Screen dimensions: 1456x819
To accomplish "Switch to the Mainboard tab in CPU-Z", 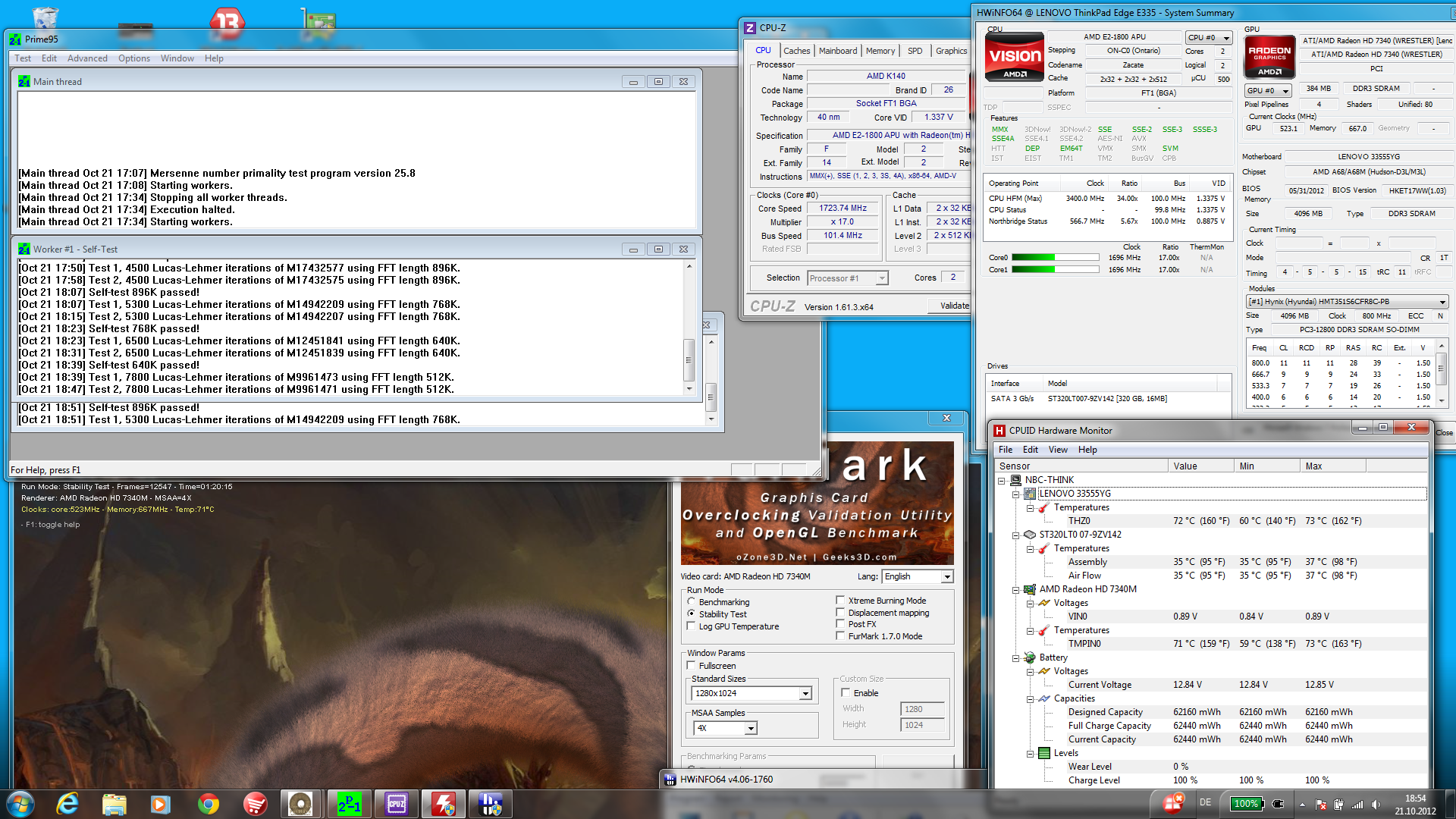I will (x=838, y=51).
